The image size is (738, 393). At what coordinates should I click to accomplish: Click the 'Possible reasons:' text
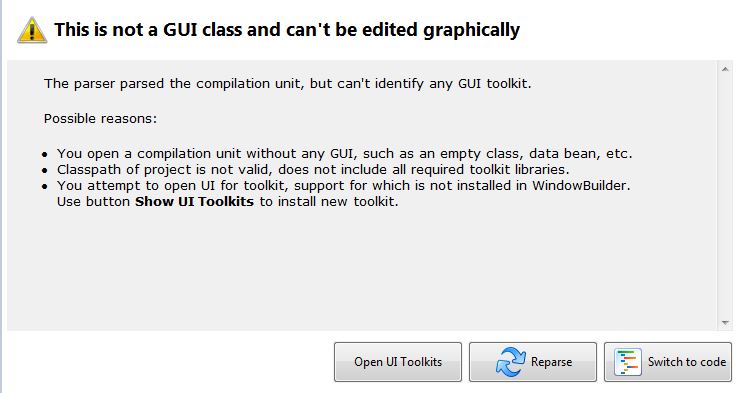100,119
